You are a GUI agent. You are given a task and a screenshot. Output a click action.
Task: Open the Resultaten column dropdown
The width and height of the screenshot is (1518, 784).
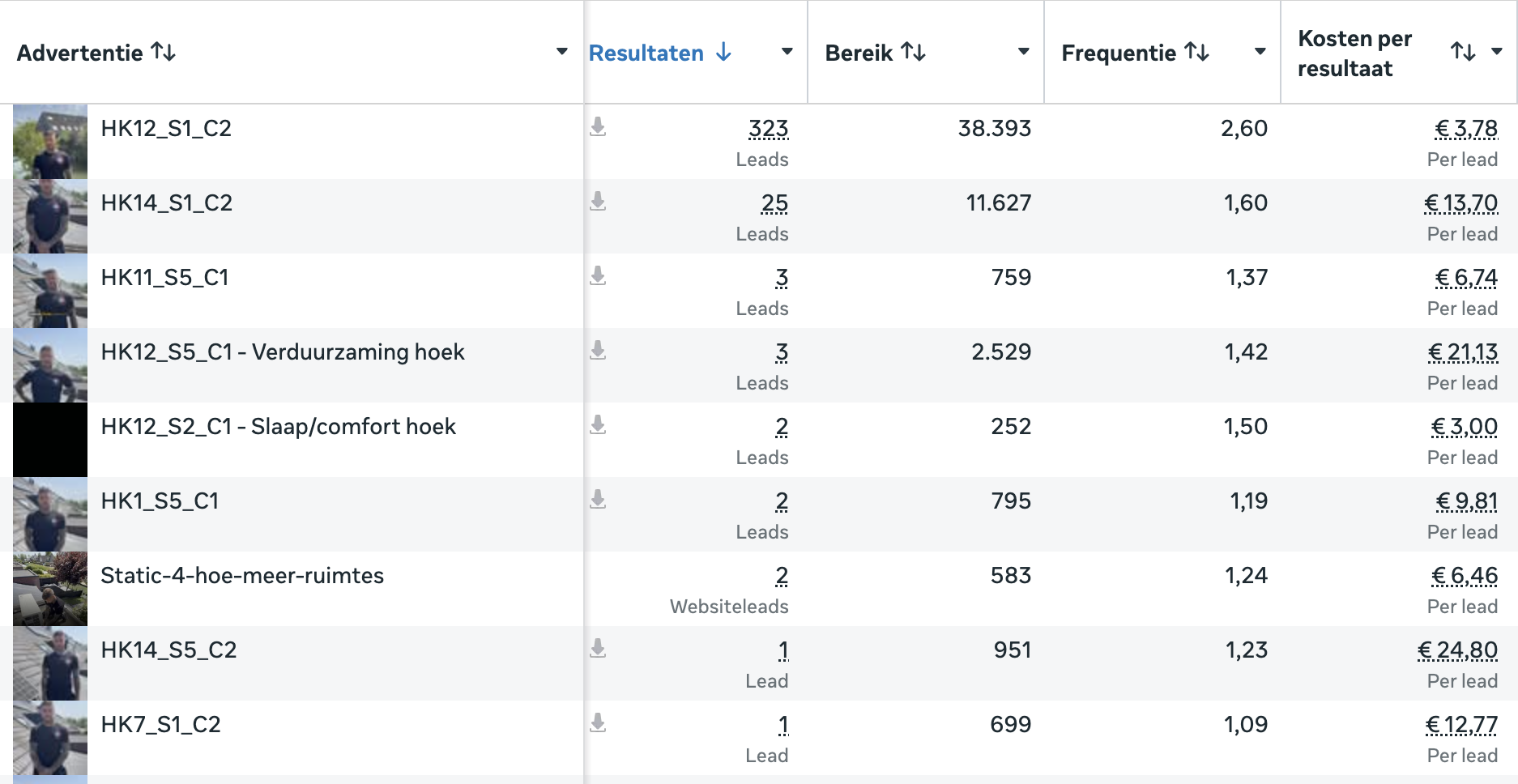[x=787, y=52]
